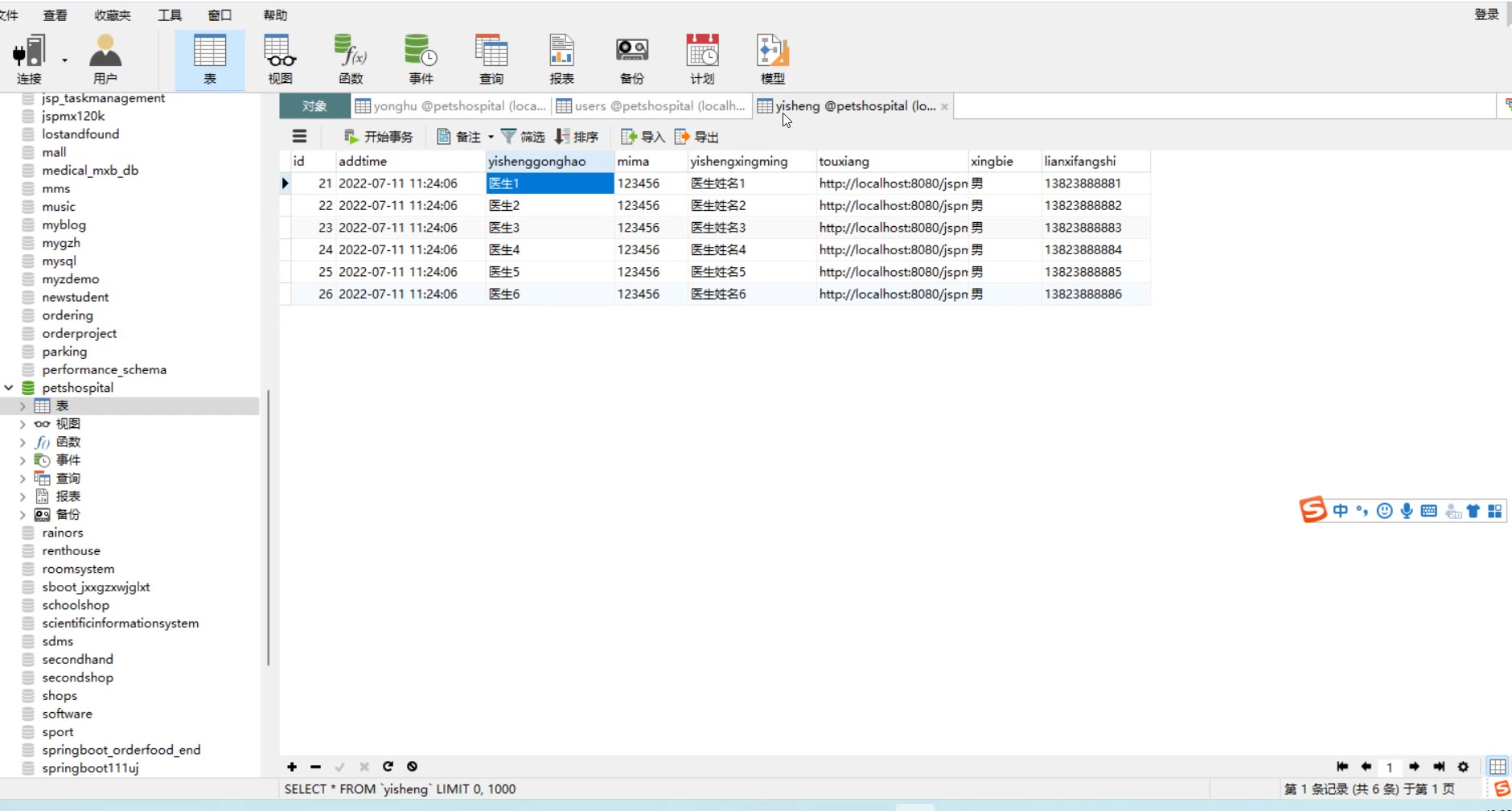Open the 工具 (Tools) menu
1512x811 pixels.
(x=169, y=15)
